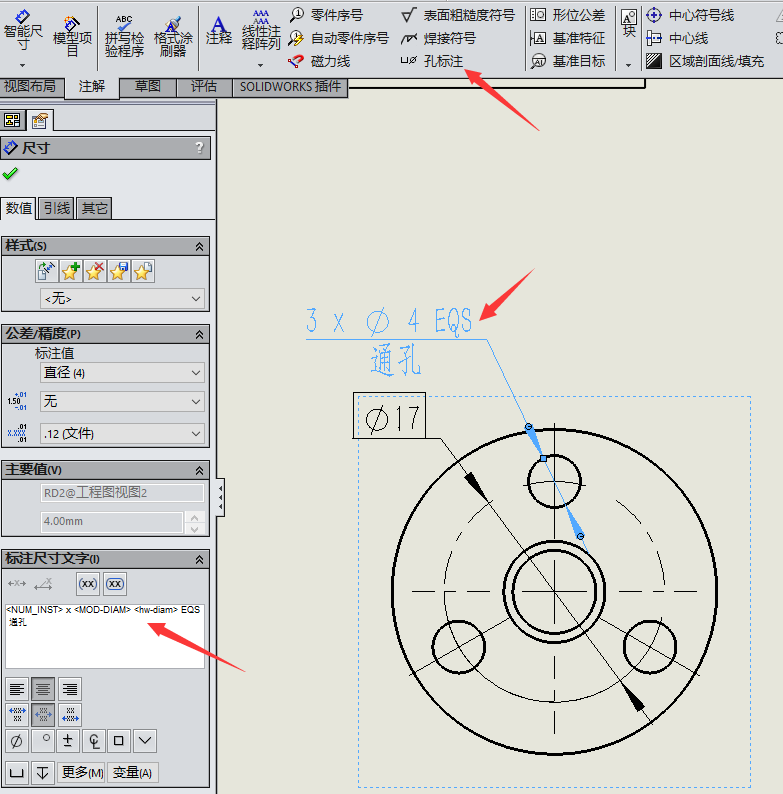This screenshot has height=794, width=783.
Task: Click the save style star icon
Action: click(119, 271)
